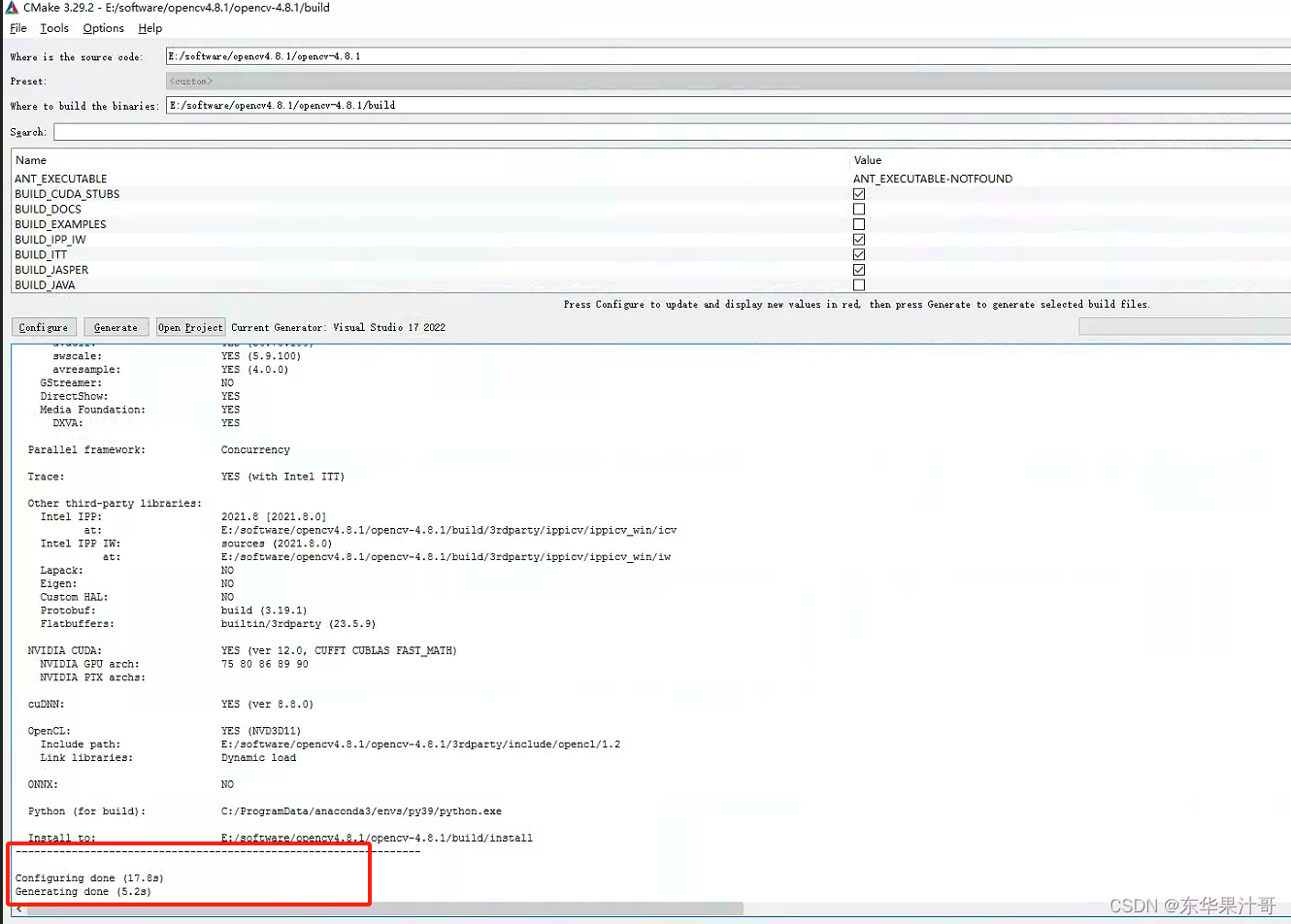Viewport: 1291px width, 924px height.
Task: Click the scrollbar left arrow in output log
Action: (x=18, y=909)
